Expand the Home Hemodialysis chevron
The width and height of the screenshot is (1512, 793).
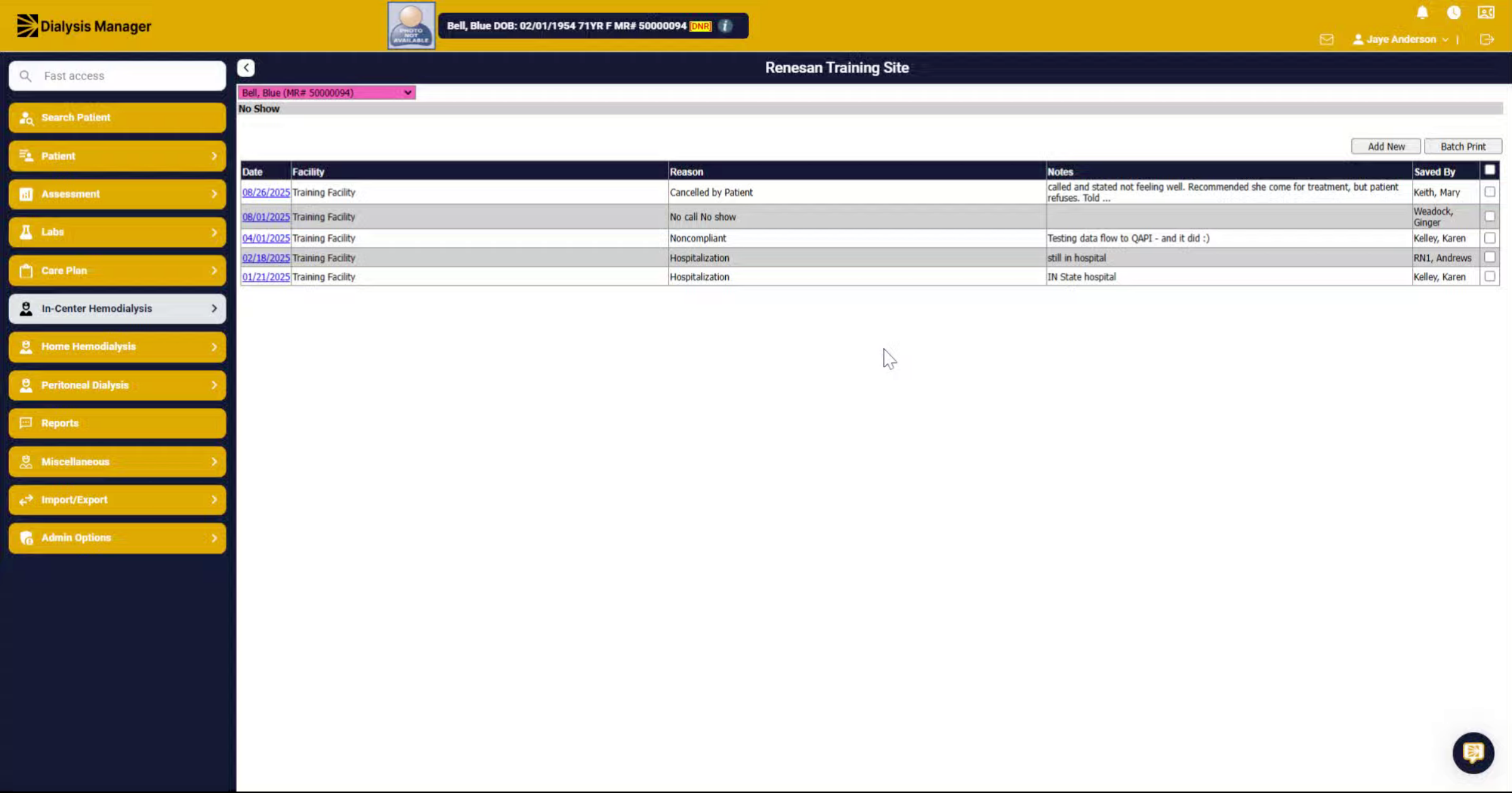coord(214,347)
